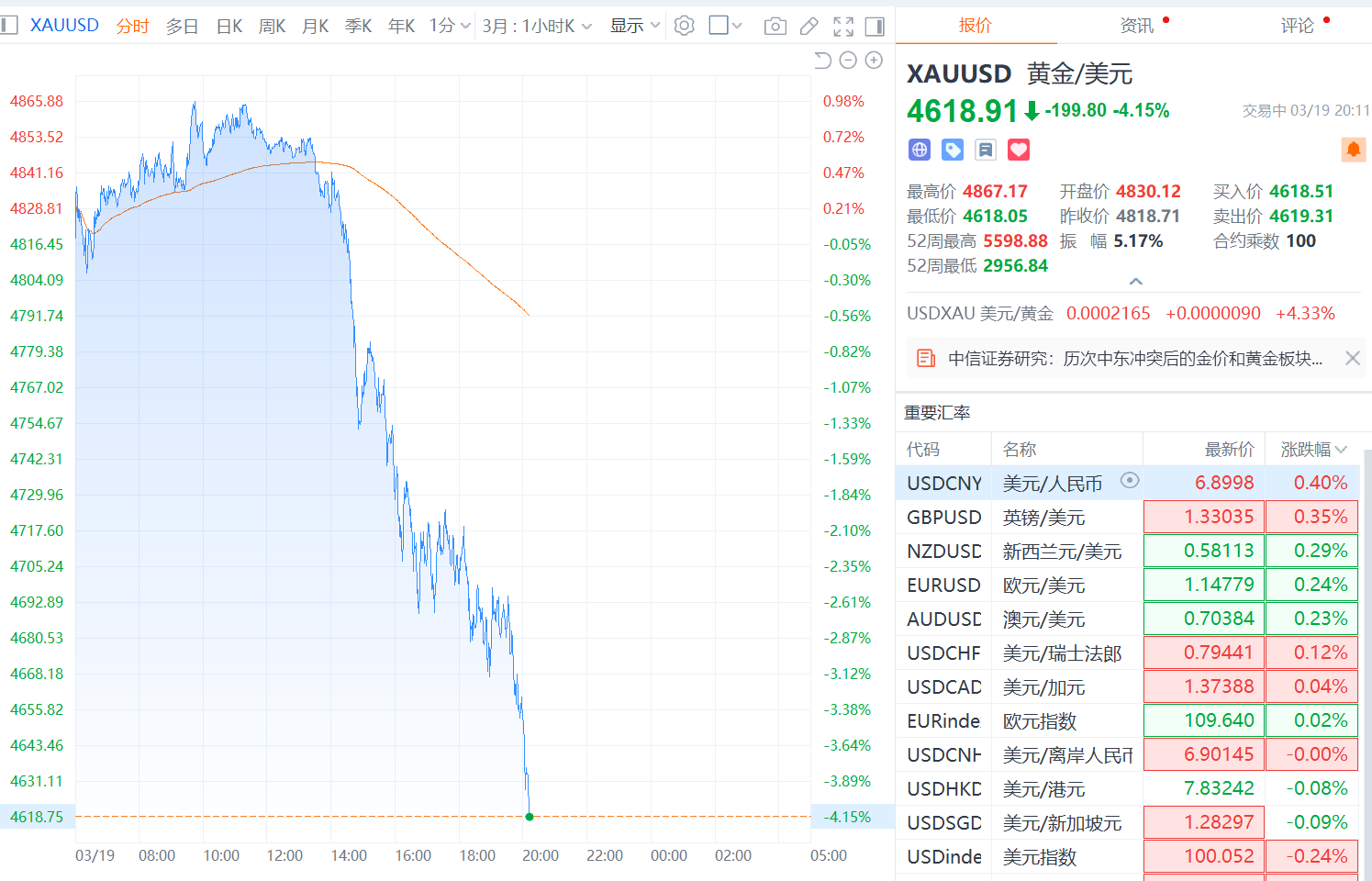Add XAUUSD to favorites with heart icon
This screenshot has width=1372, height=881.
point(1019,150)
